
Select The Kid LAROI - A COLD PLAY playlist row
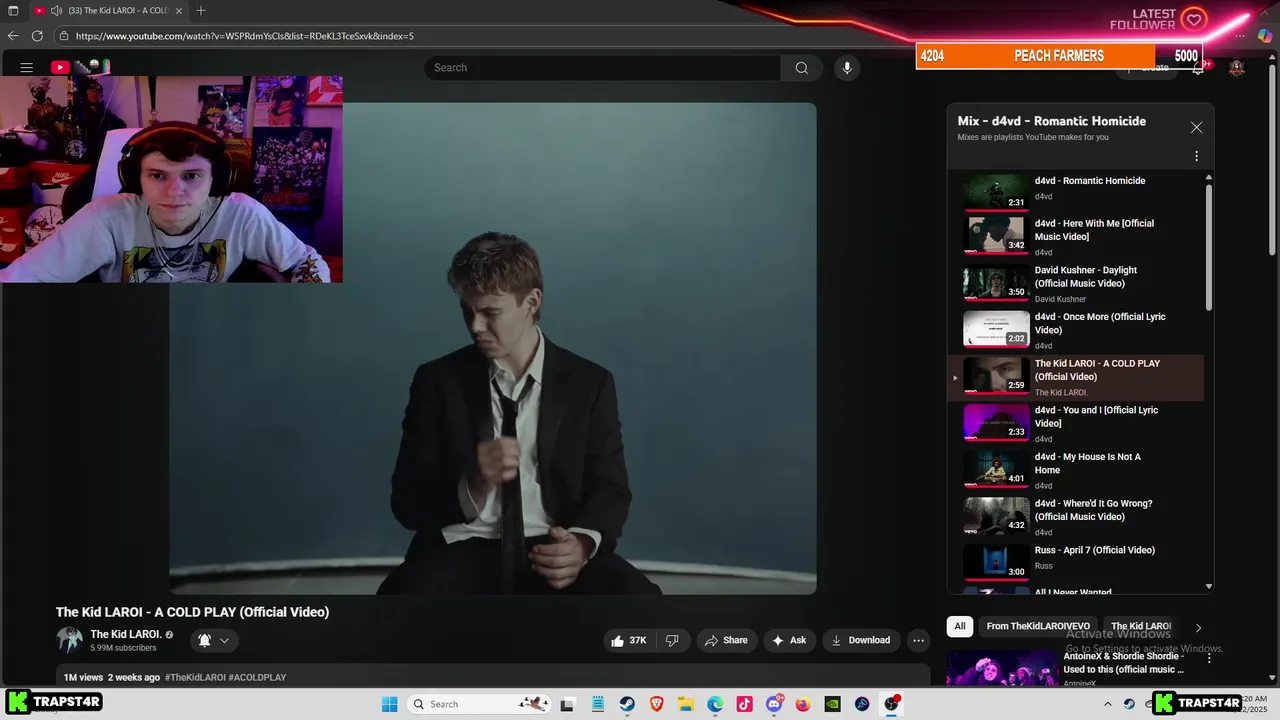pyautogui.click(x=1076, y=377)
